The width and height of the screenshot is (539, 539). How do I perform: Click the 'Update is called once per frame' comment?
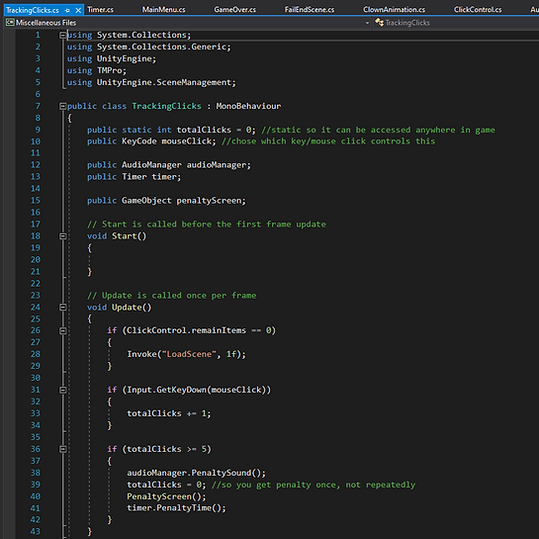pyautogui.click(x=172, y=296)
